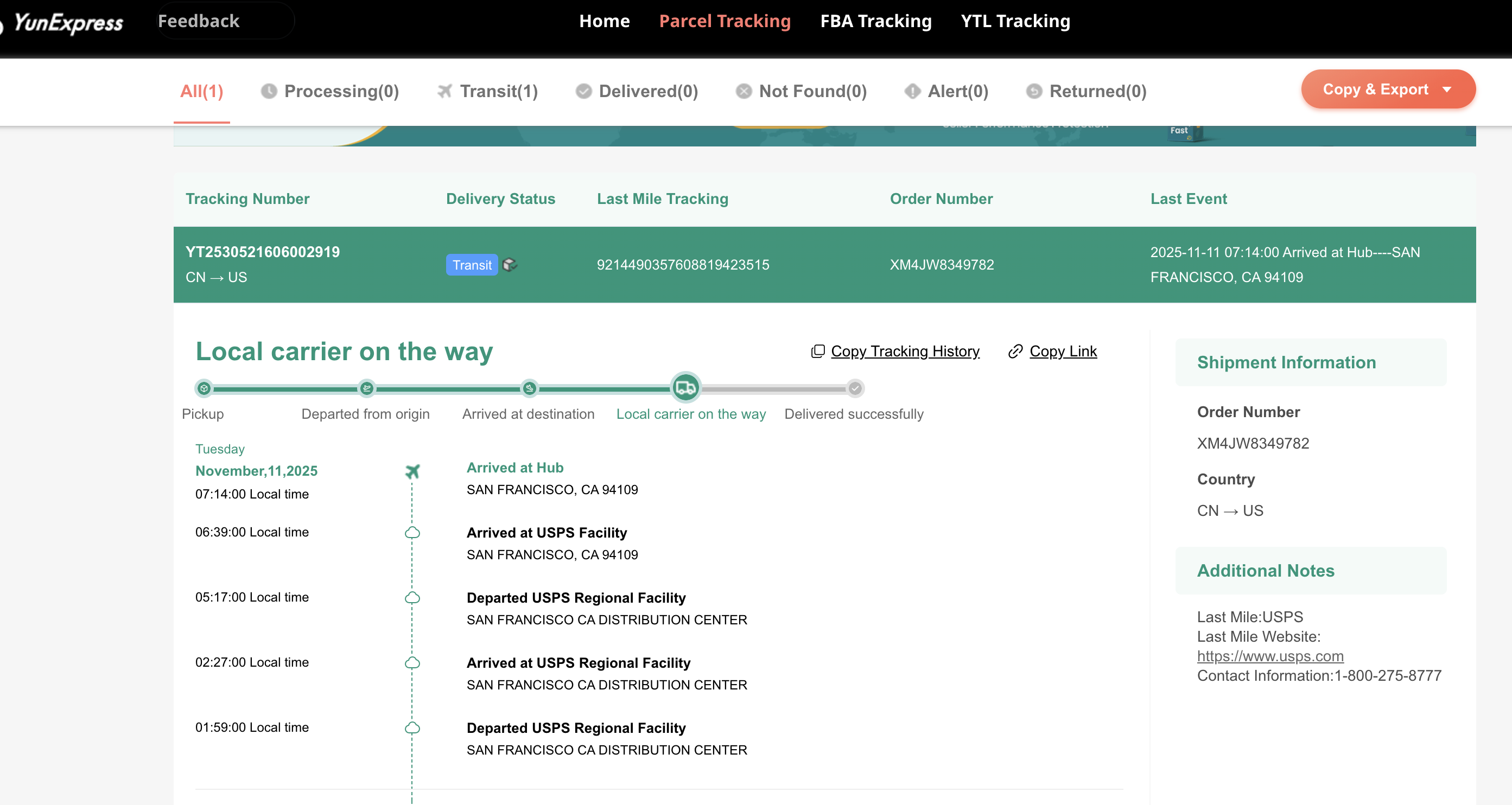Switch to the Transit(1) filter tab
Screen dimensions: 1512x805
pos(488,91)
